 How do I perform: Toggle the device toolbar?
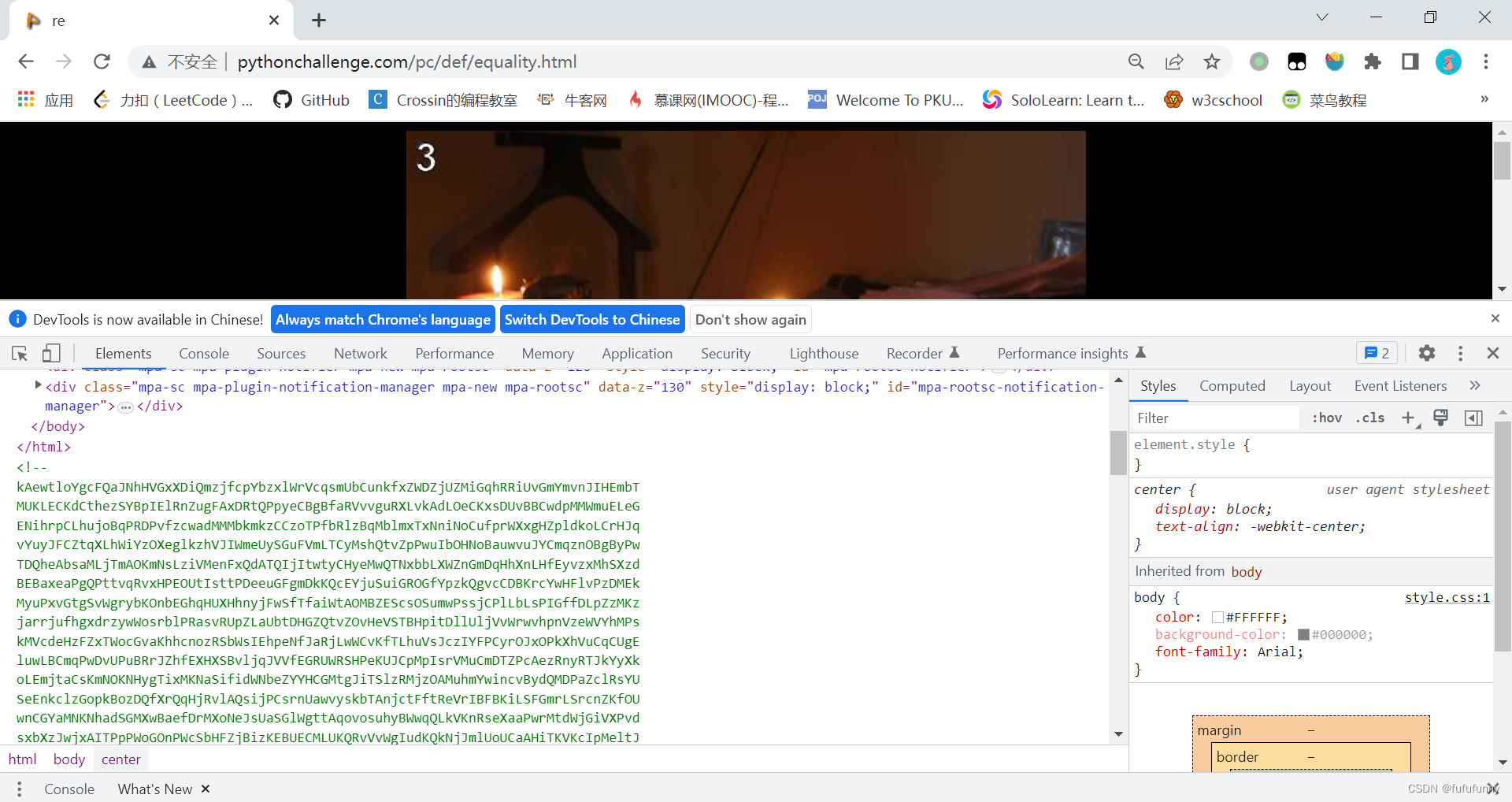coord(51,353)
